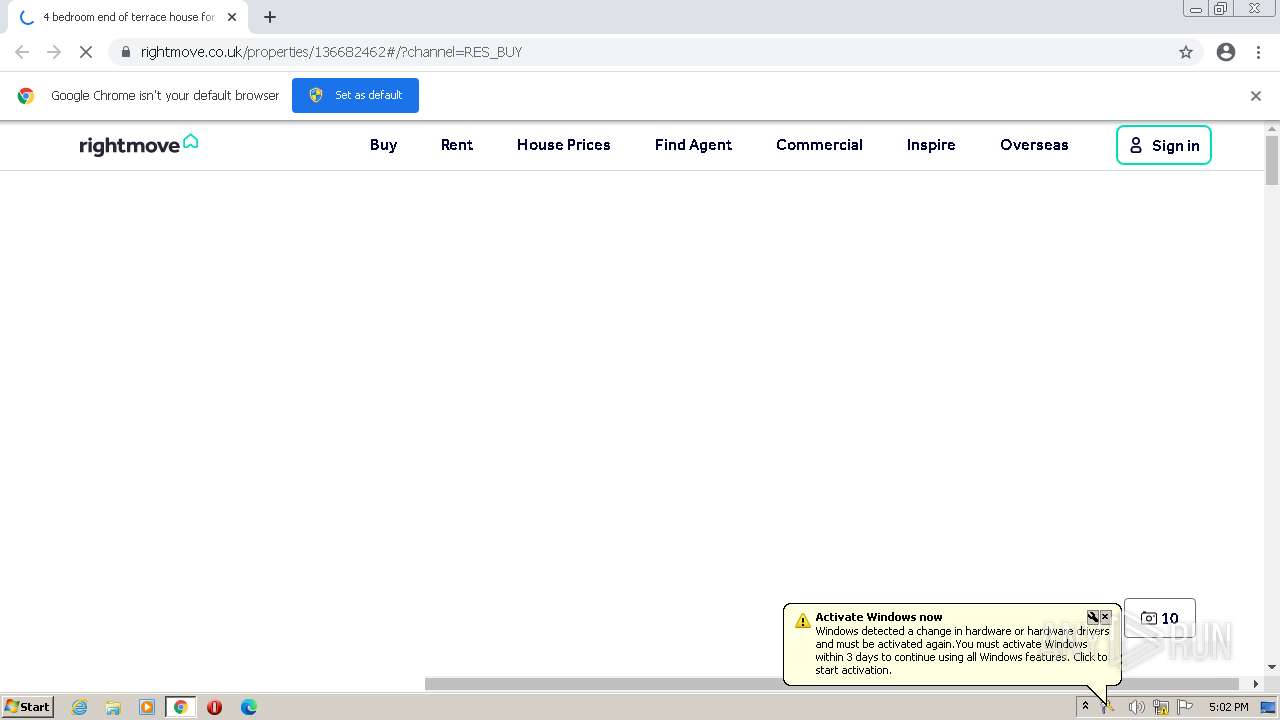Open the rightmove home logo
Viewport: 1280px width, 720px height.
[x=138, y=145]
